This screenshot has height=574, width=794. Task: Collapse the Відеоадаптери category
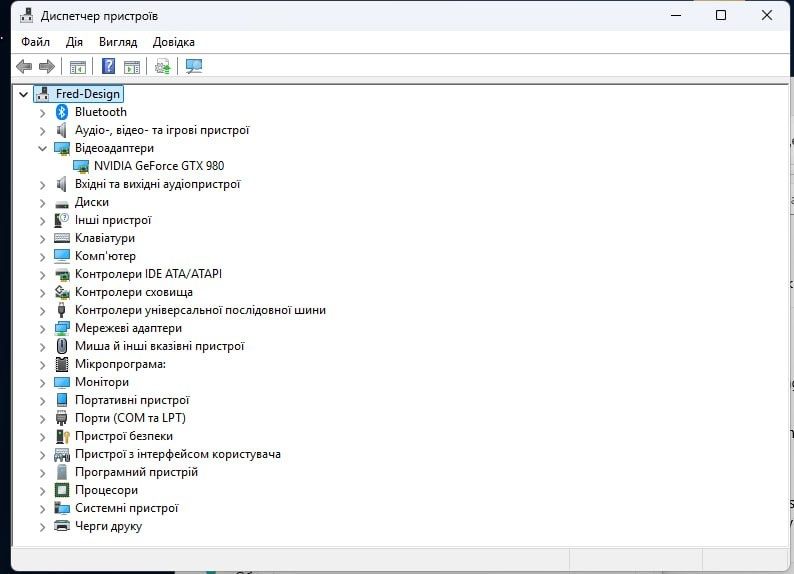point(43,148)
